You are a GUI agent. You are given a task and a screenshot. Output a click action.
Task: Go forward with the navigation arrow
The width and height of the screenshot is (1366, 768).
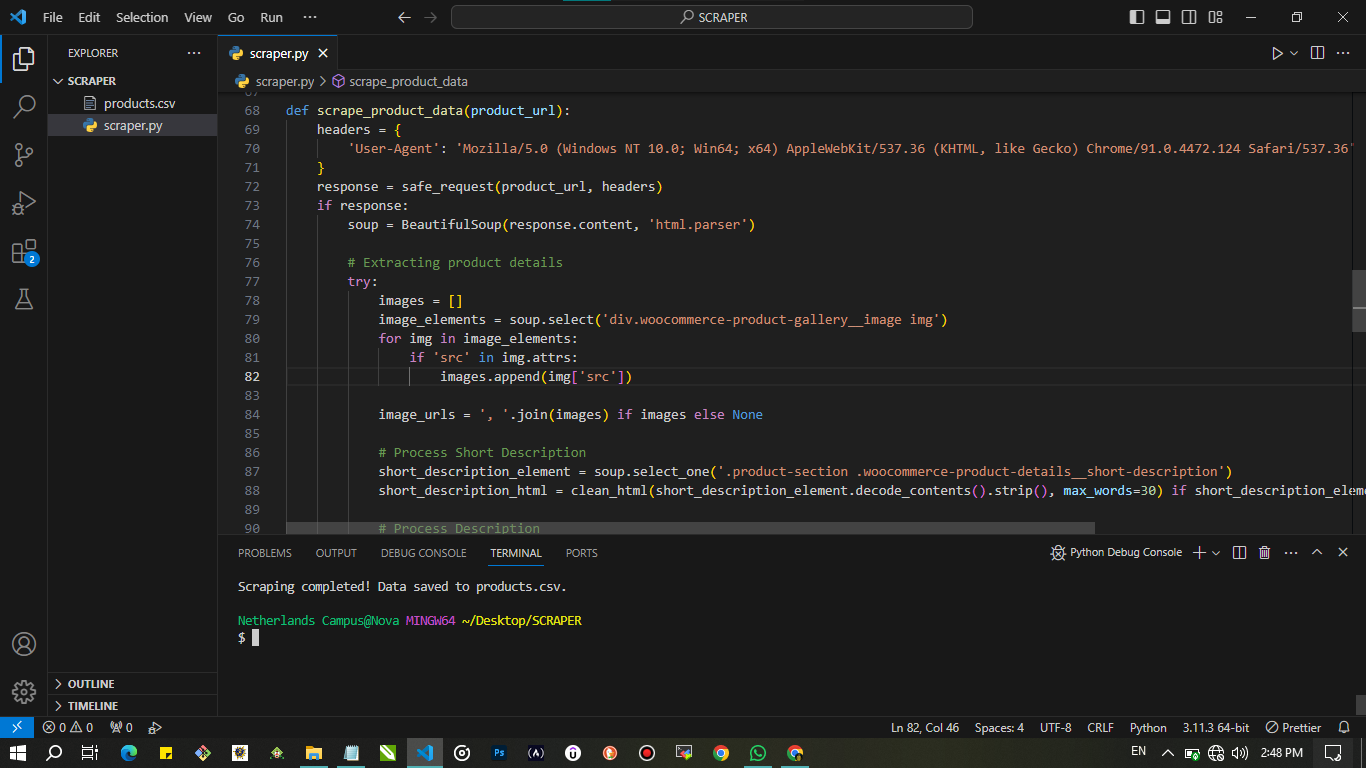pyautogui.click(x=430, y=17)
